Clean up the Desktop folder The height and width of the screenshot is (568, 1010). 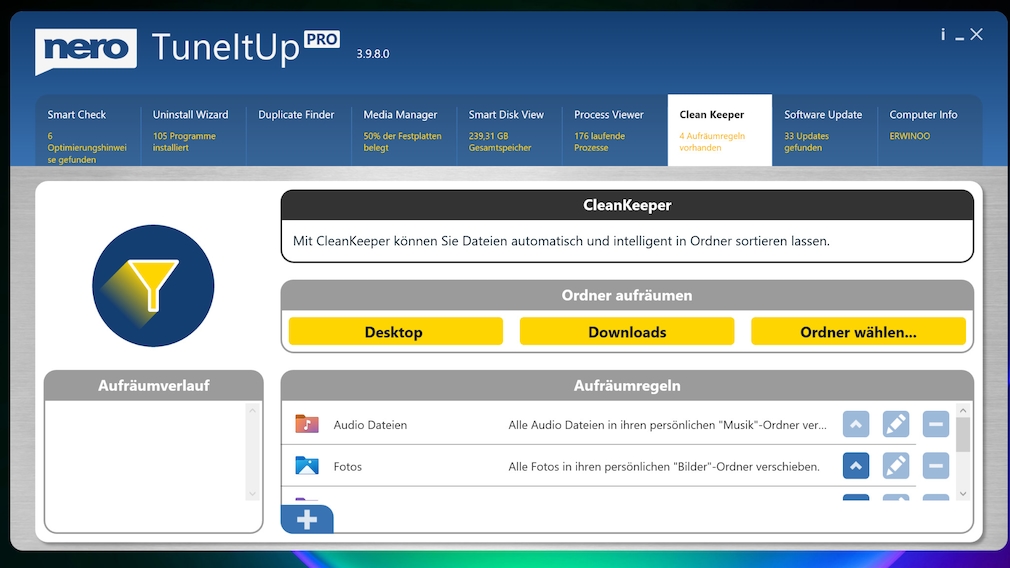pos(395,332)
